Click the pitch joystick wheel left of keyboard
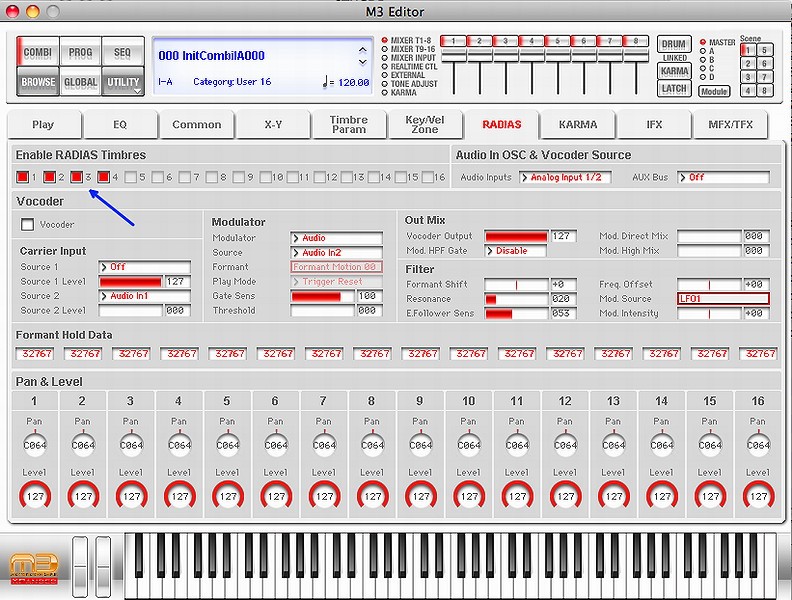 [x=80, y=567]
